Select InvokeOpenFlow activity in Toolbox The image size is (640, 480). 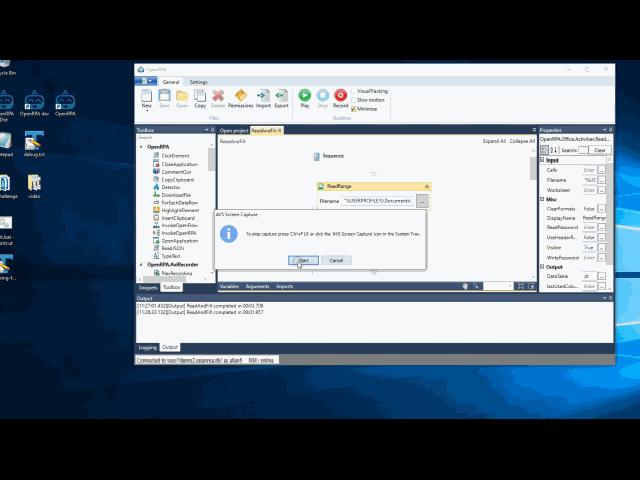tap(180, 225)
